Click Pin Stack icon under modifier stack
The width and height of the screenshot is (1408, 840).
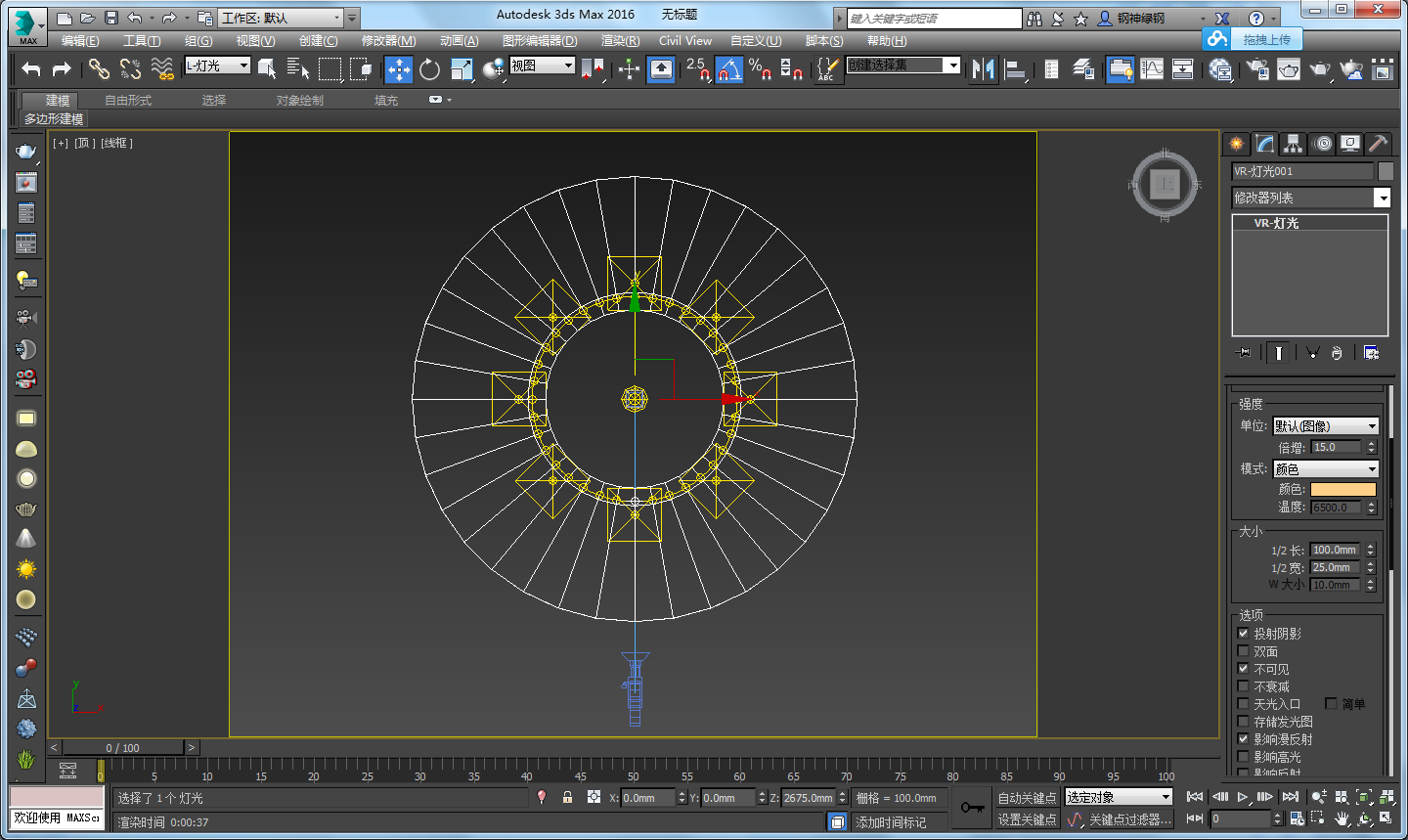click(x=1243, y=352)
